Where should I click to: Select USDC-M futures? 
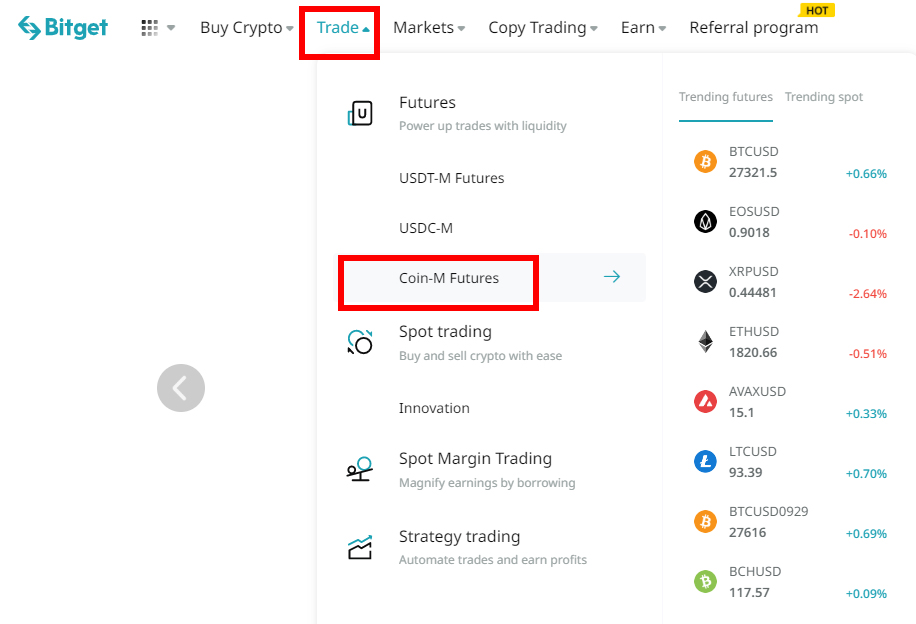click(x=426, y=228)
